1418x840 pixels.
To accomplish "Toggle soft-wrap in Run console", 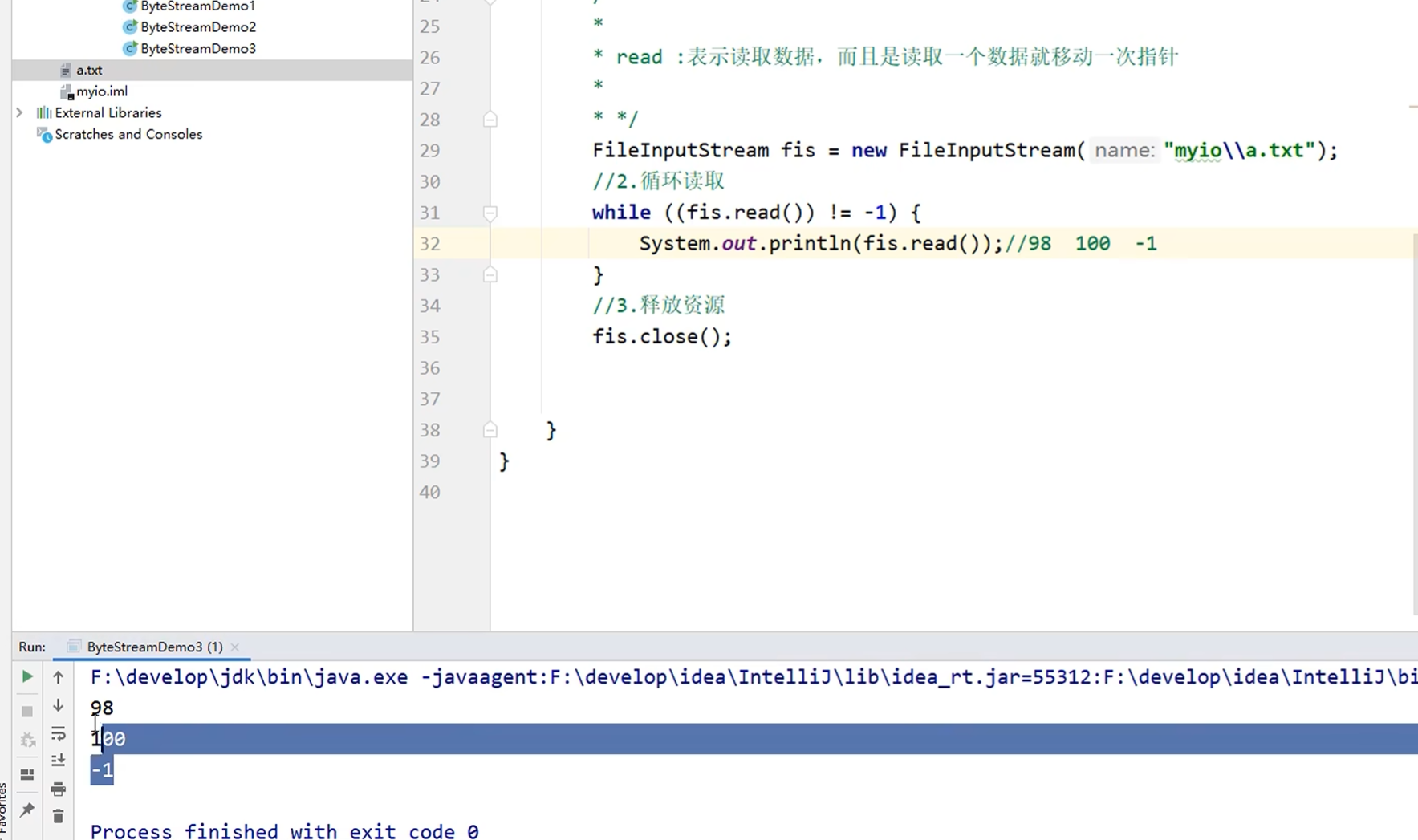I will pos(58,733).
